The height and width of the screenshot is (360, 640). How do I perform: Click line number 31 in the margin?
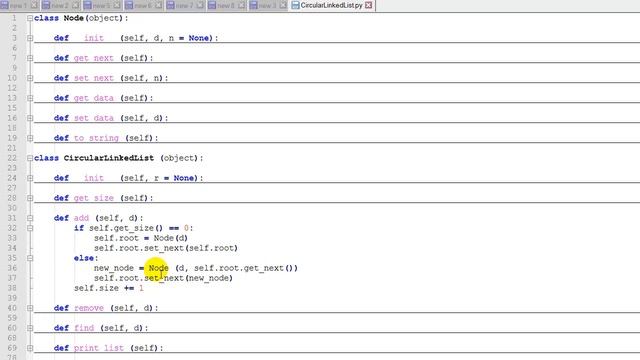tap(12, 218)
